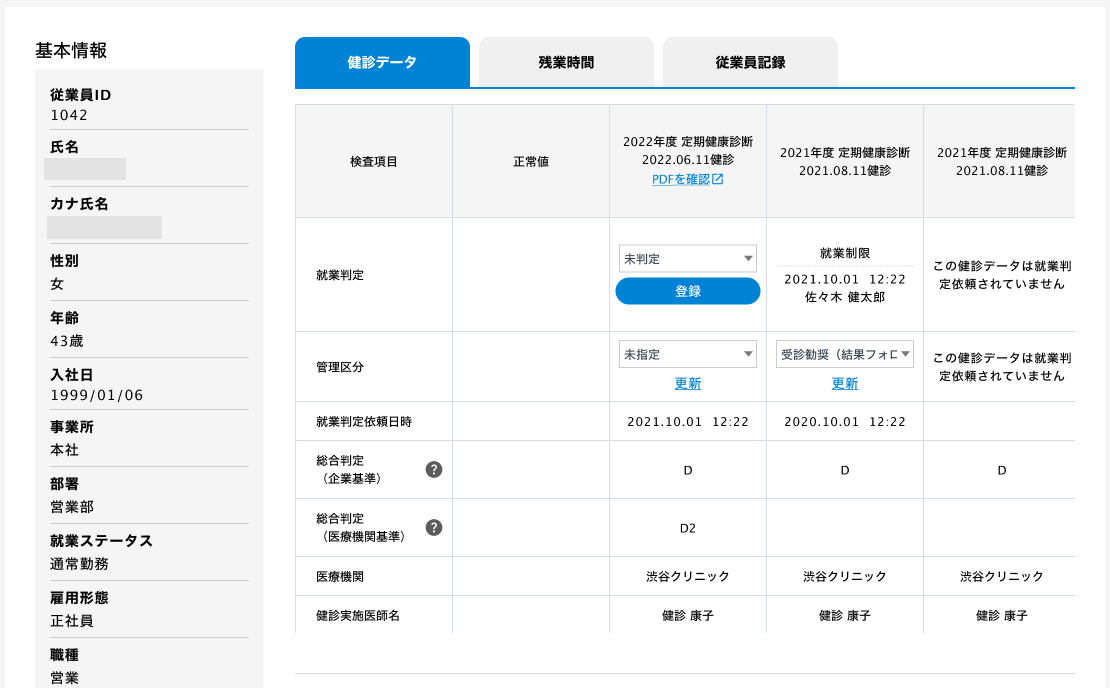Open the 従業員記録 tab
The image size is (1110, 688).
(x=750, y=61)
